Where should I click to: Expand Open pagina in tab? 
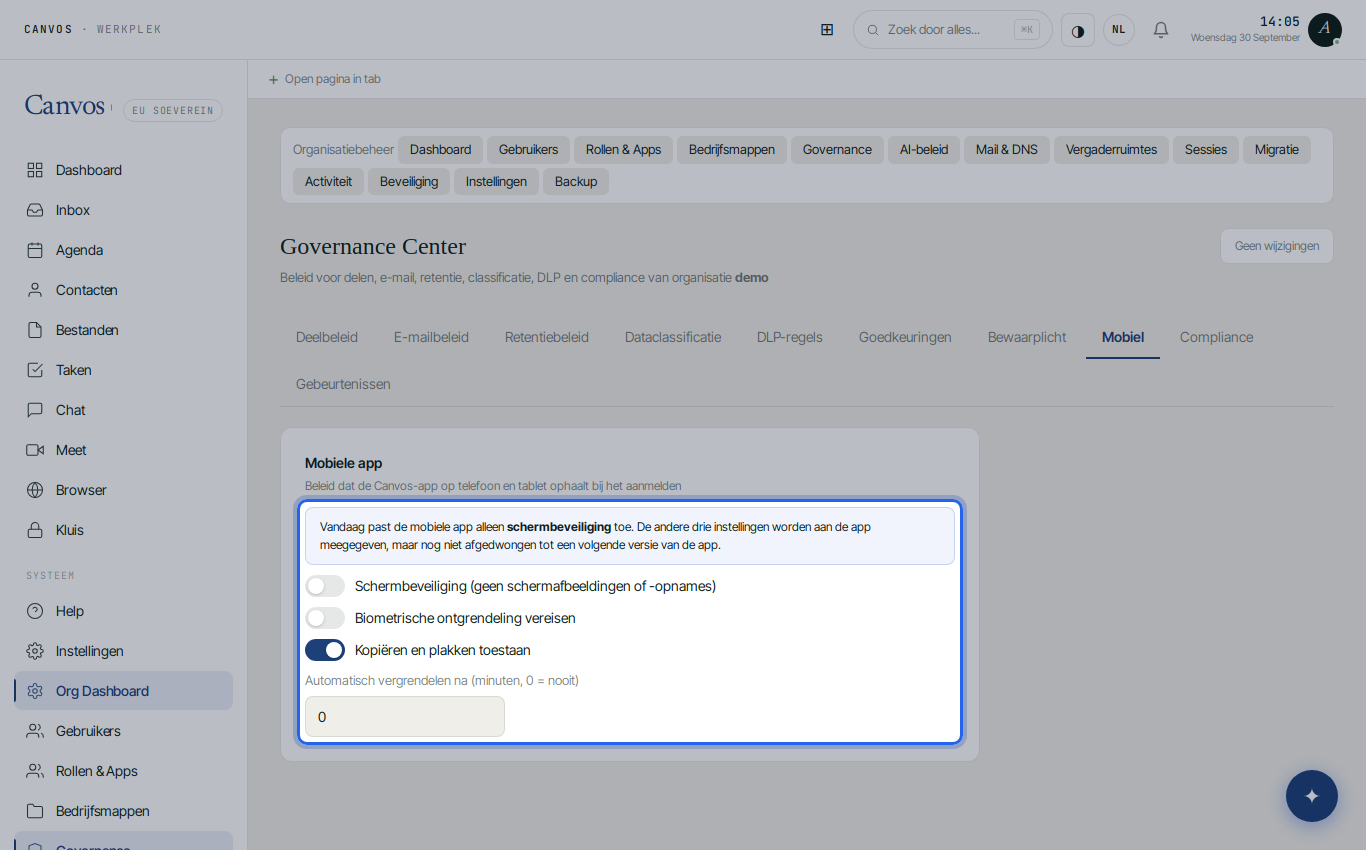click(x=325, y=79)
